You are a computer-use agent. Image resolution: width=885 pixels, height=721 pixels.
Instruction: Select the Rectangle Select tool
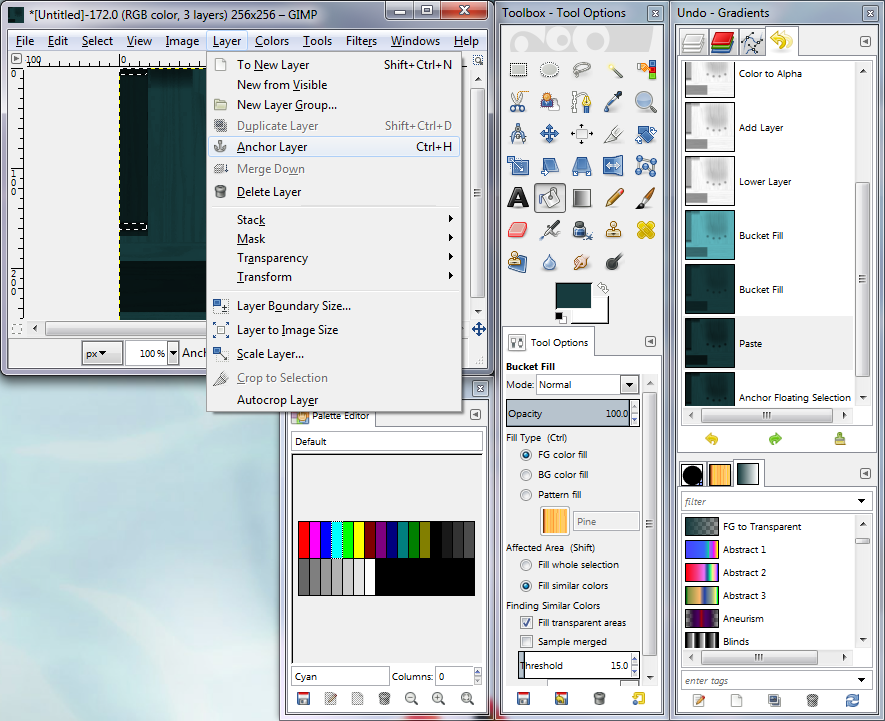coord(518,70)
